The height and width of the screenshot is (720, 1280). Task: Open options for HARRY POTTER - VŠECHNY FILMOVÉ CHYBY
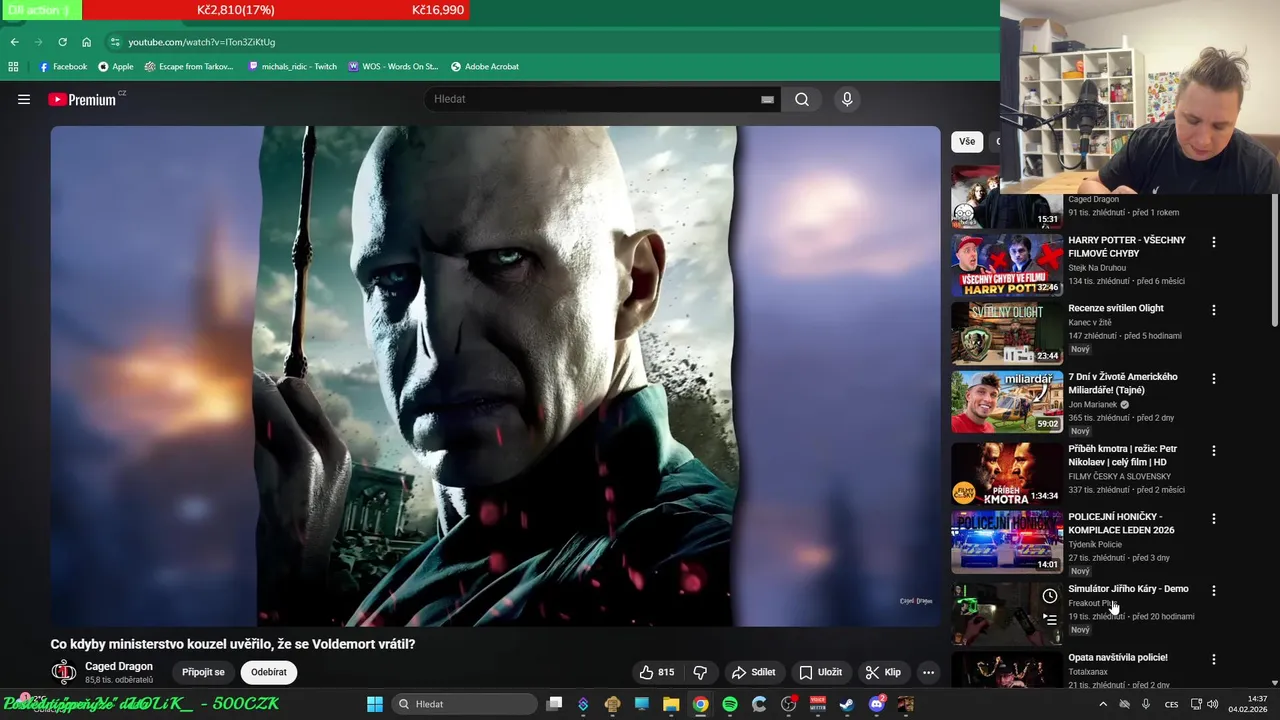tap(1214, 242)
